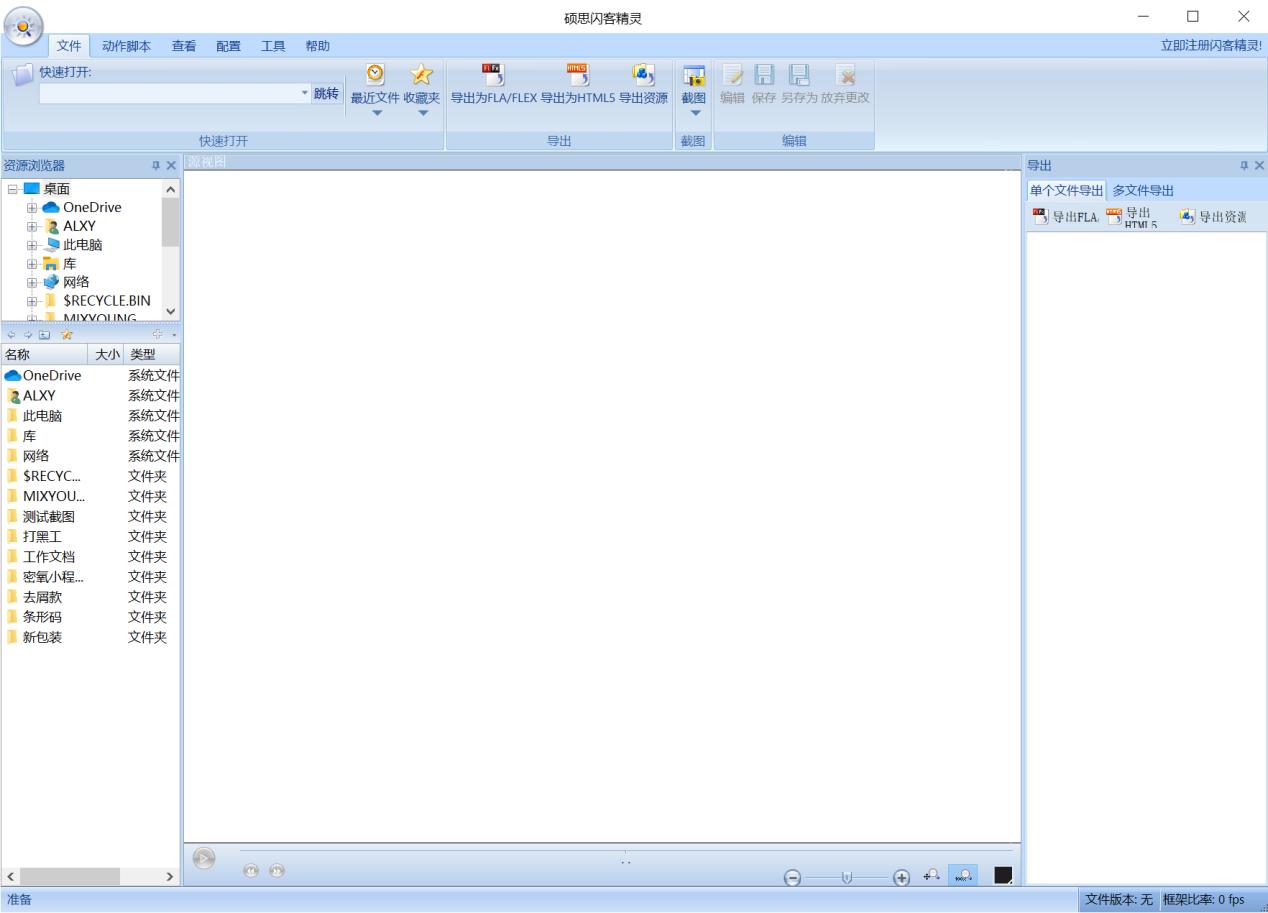This screenshot has height=913, width=1268.
Task: Expand the 库 tree node
Action: [x=32, y=263]
